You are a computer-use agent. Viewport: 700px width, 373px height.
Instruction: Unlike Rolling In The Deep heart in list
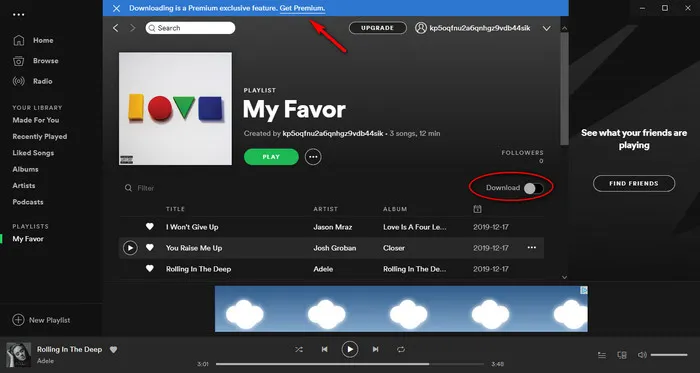pos(150,269)
